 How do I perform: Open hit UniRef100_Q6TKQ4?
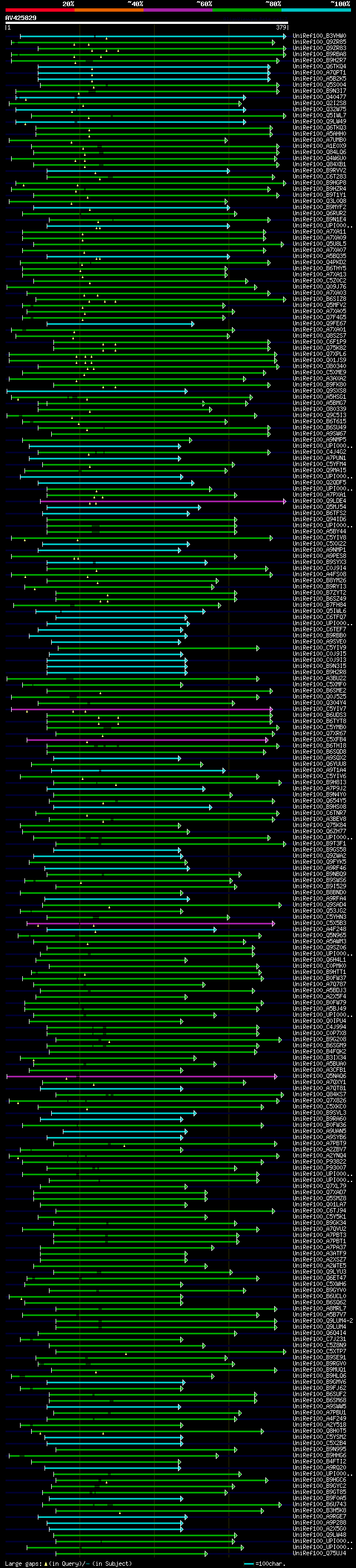tap(319, 66)
